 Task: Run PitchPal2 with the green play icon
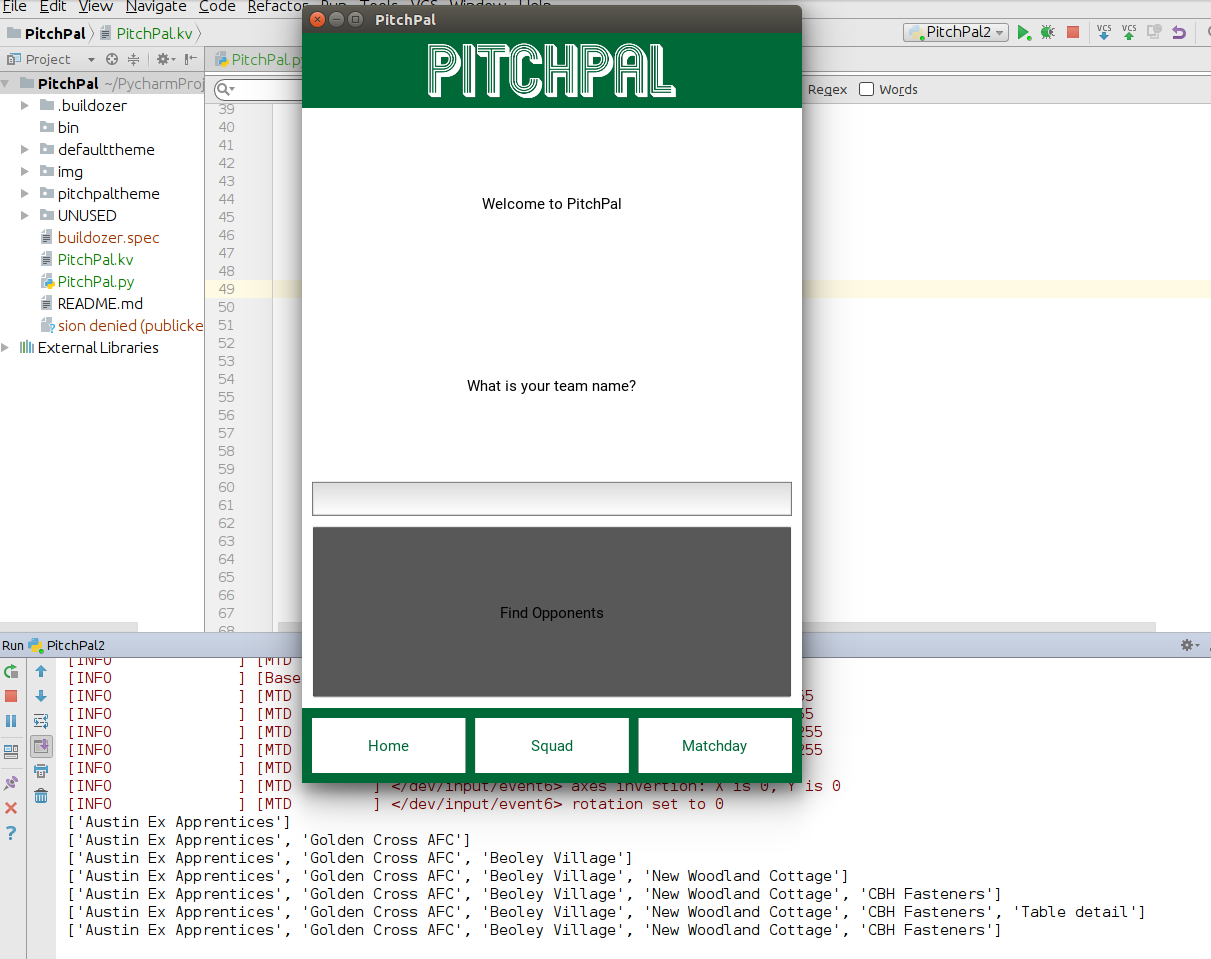click(x=1024, y=32)
